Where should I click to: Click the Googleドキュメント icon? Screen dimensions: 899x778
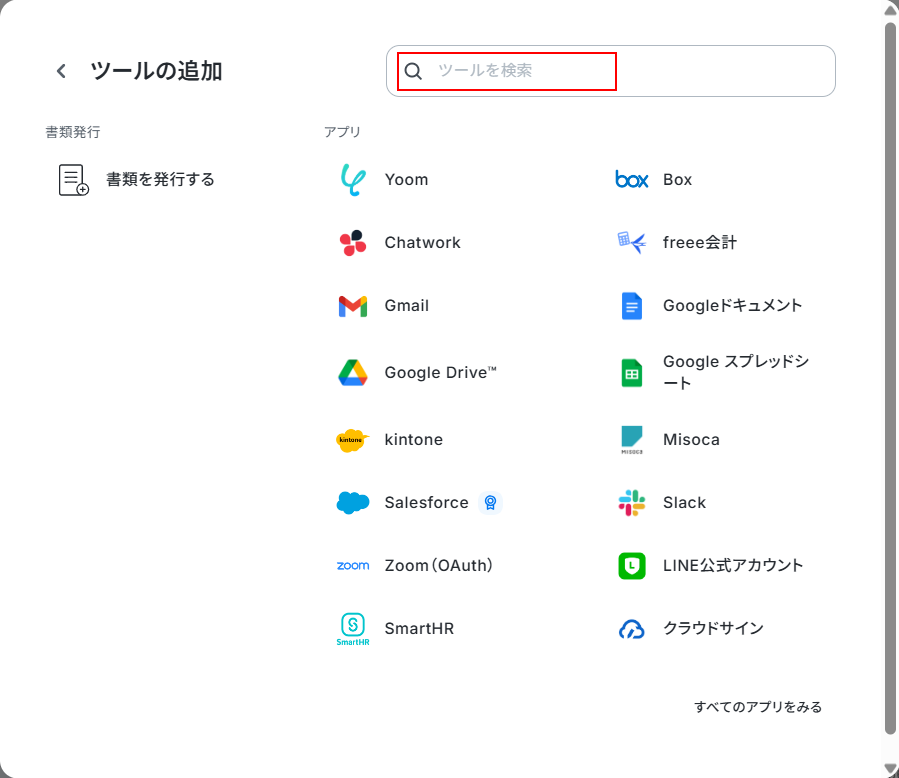coord(632,306)
